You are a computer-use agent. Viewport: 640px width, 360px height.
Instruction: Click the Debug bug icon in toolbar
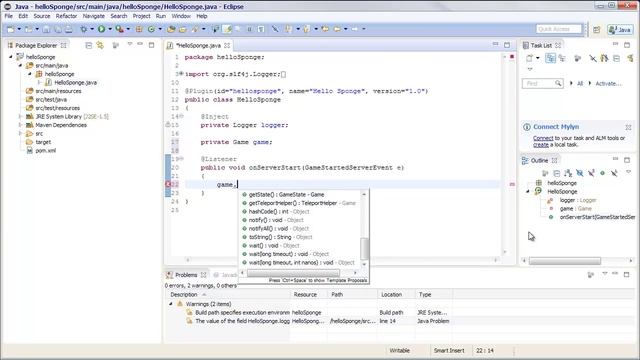click(84, 29)
